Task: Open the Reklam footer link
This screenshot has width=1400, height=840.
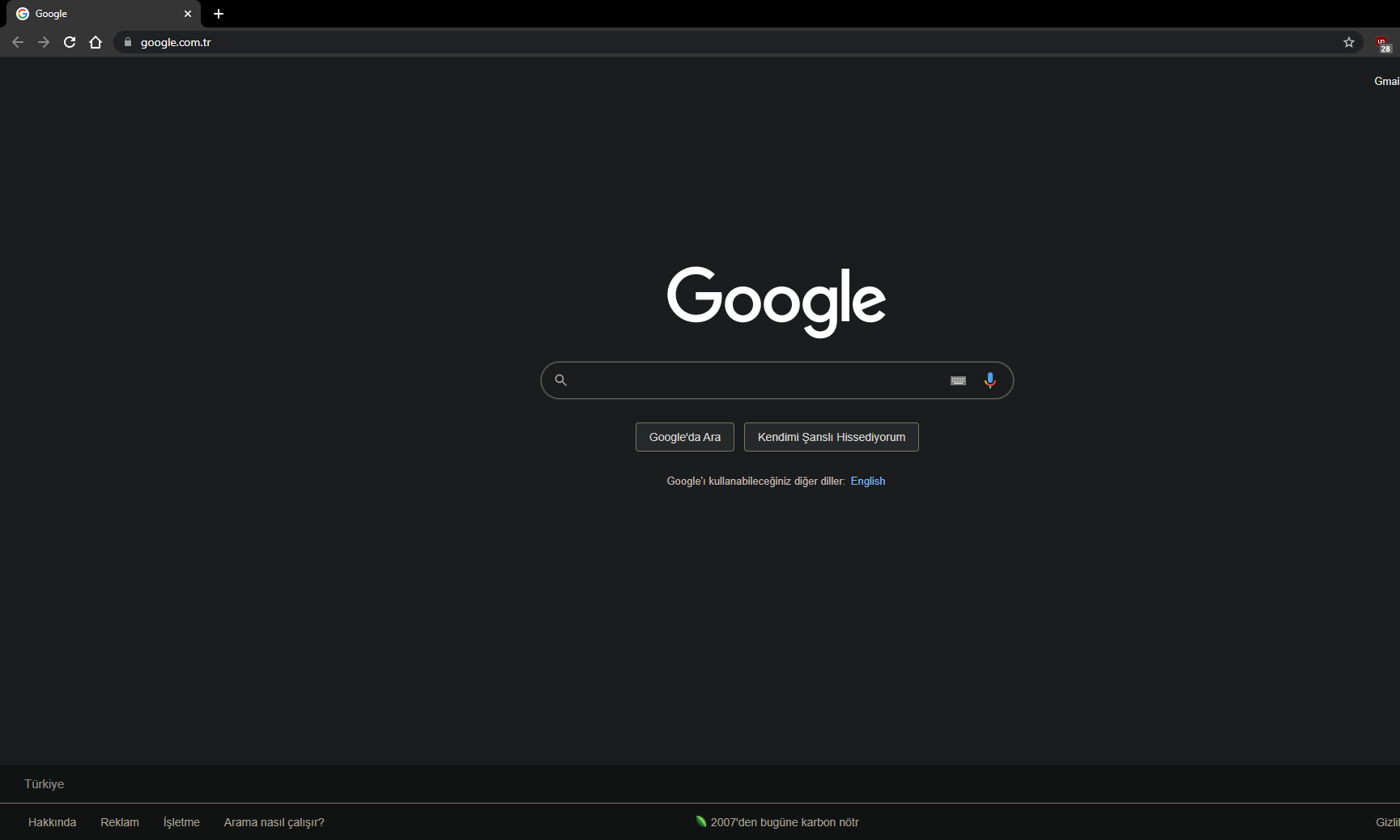Action: click(120, 822)
